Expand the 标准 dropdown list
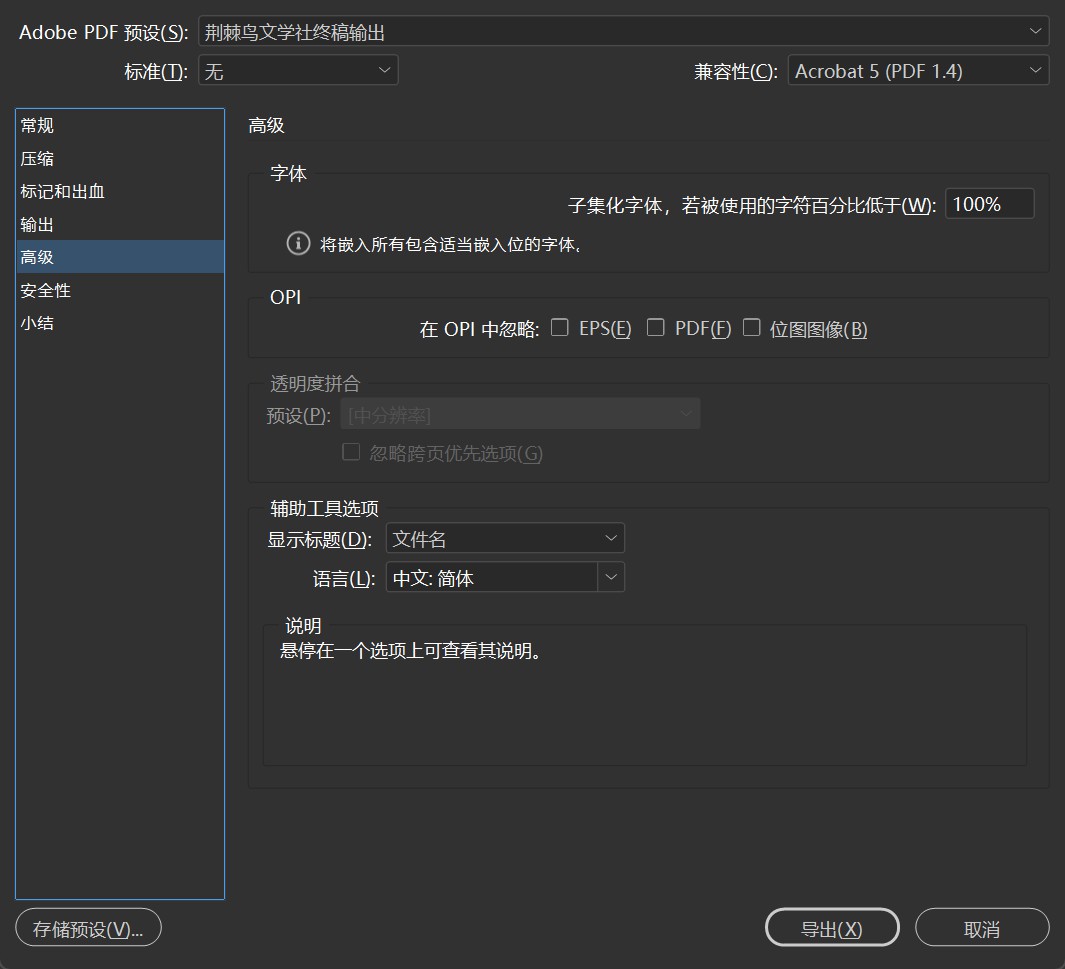This screenshot has height=969, width=1065. 298,70
